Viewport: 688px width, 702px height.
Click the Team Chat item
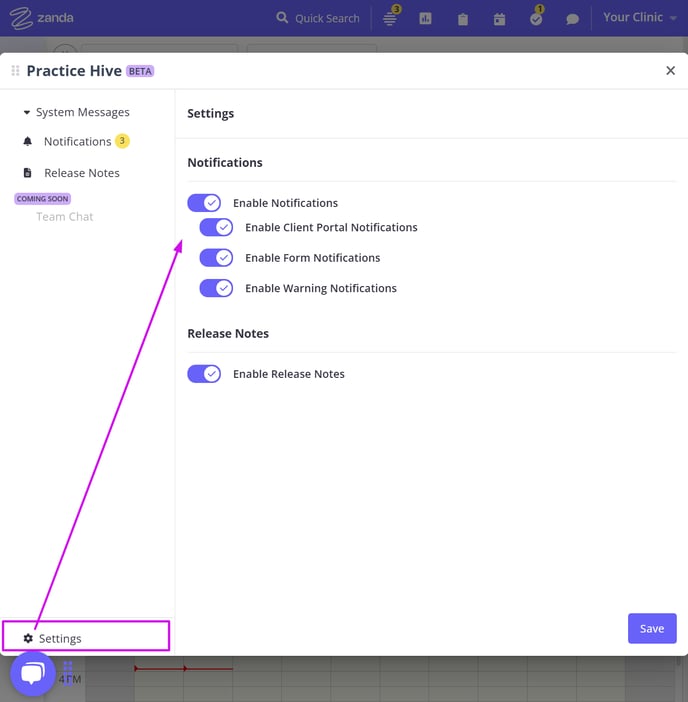click(64, 217)
